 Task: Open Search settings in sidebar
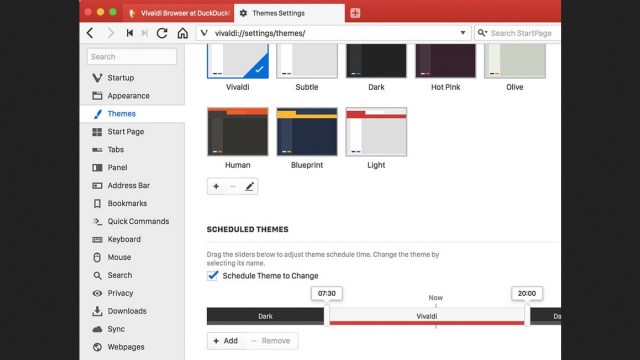pyautogui.click(x=132, y=275)
